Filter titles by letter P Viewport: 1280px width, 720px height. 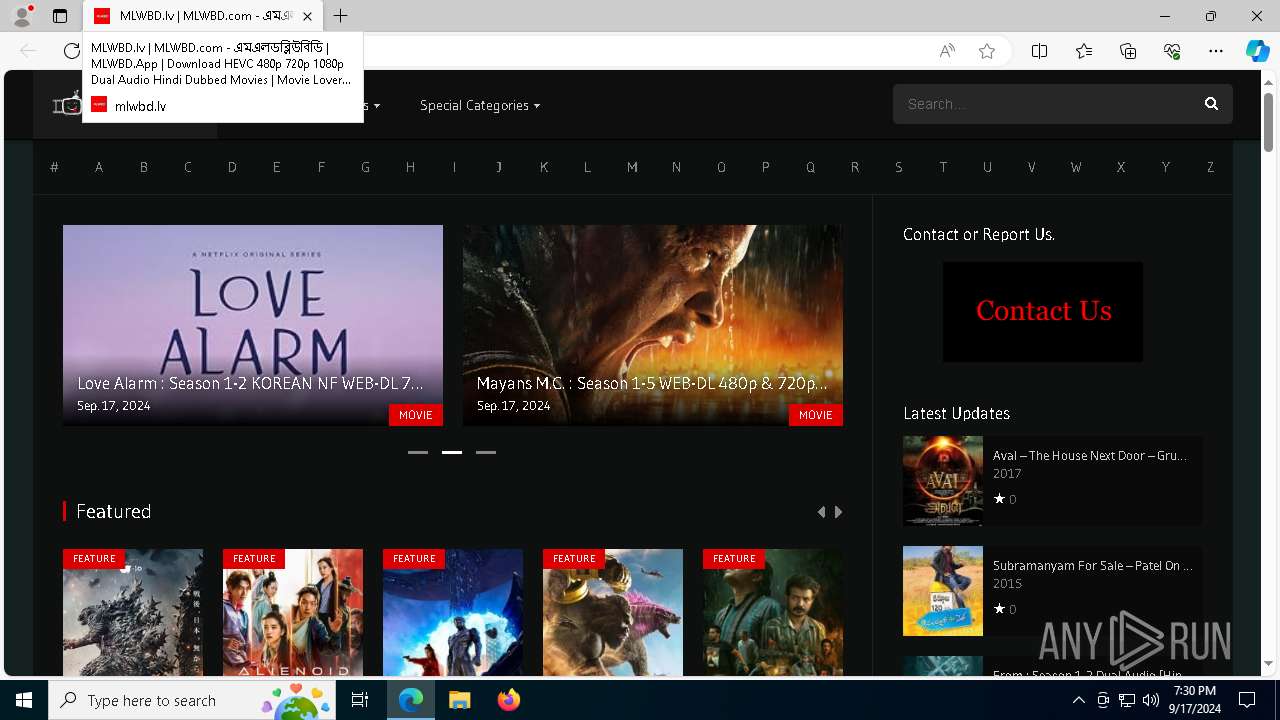pyautogui.click(x=765, y=167)
